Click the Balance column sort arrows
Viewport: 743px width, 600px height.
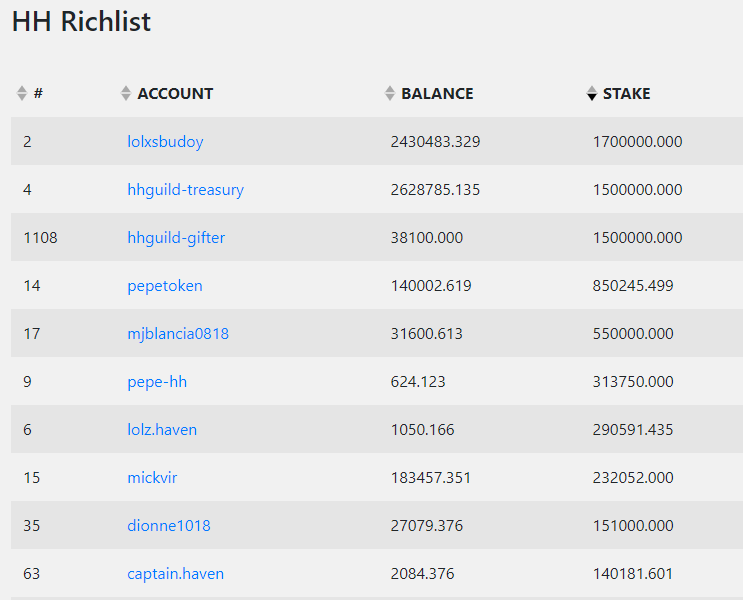point(390,93)
